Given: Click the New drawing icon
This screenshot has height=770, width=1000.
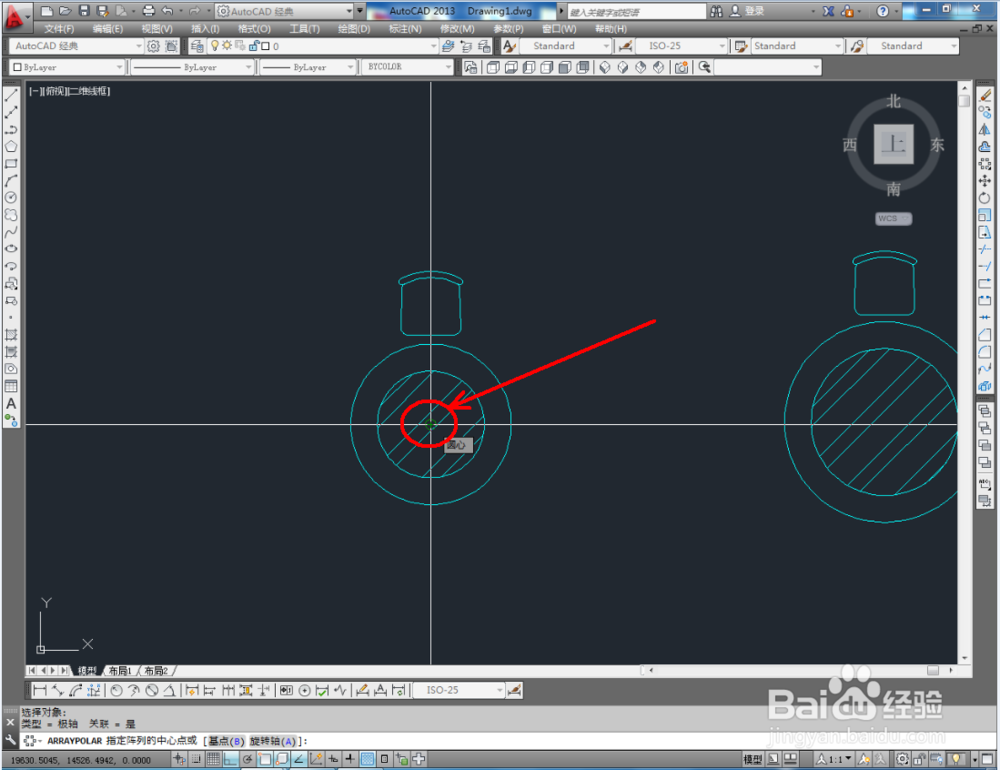Looking at the screenshot, I should coord(47,11).
